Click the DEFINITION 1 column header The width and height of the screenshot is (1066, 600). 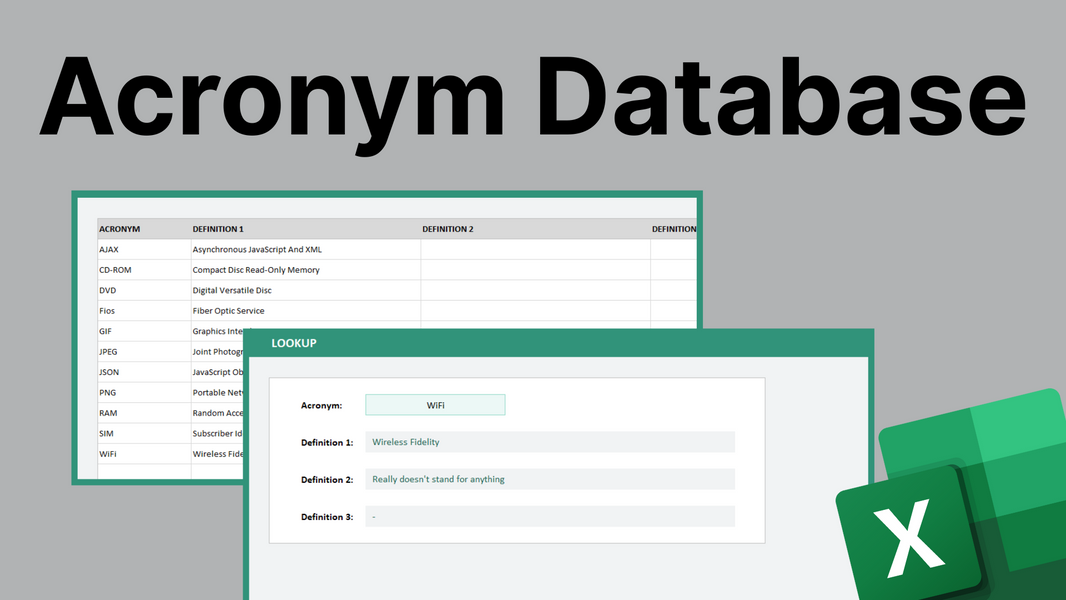(305, 229)
